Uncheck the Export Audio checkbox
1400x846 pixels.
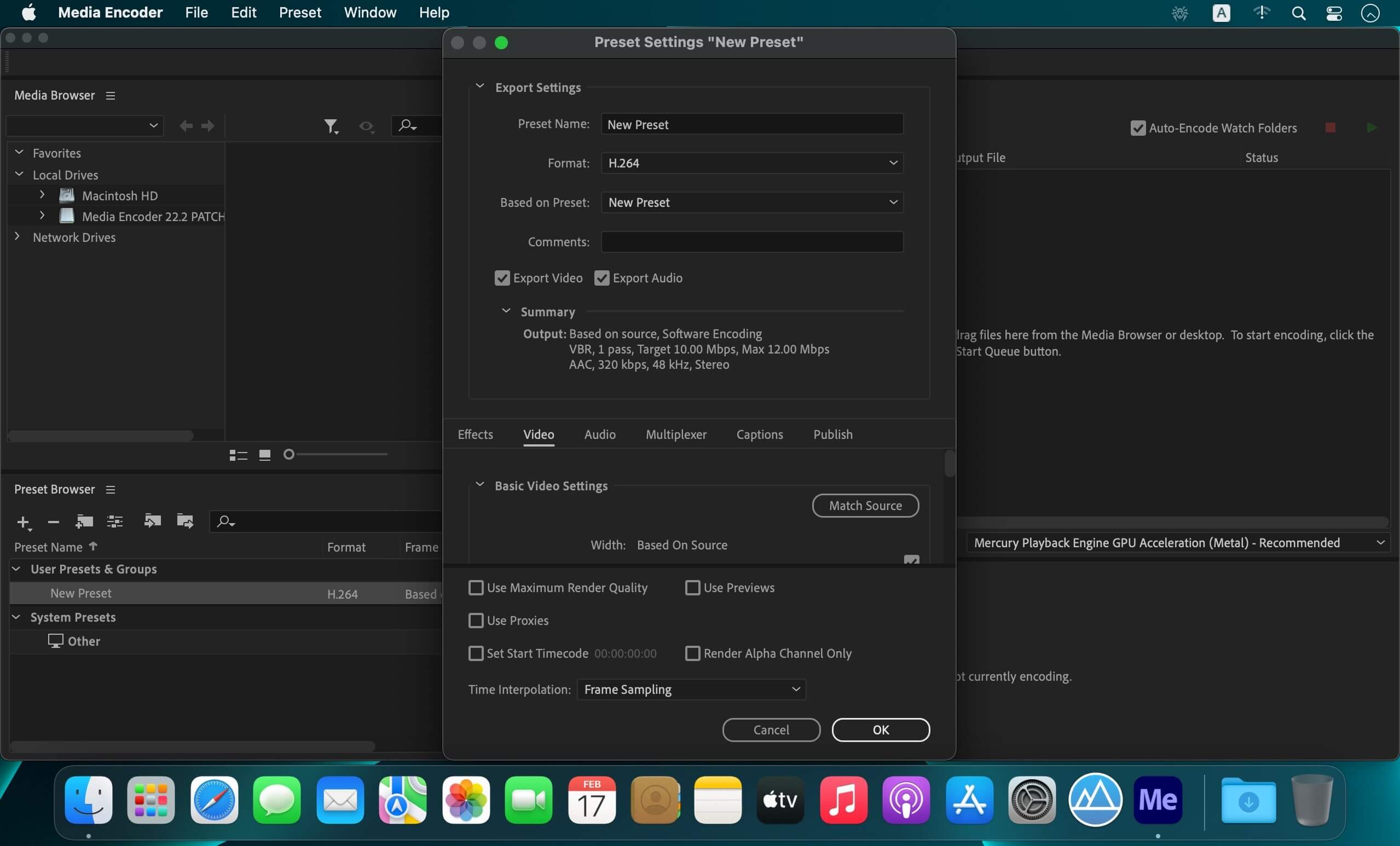pyautogui.click(x=601, y=278)
